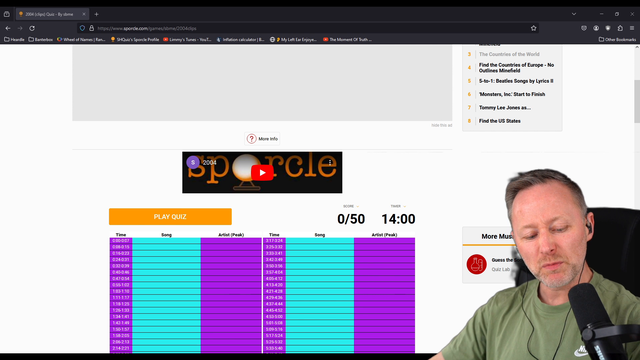
Task: Click the uBlock shield extension icon
Action: [608, 28]
